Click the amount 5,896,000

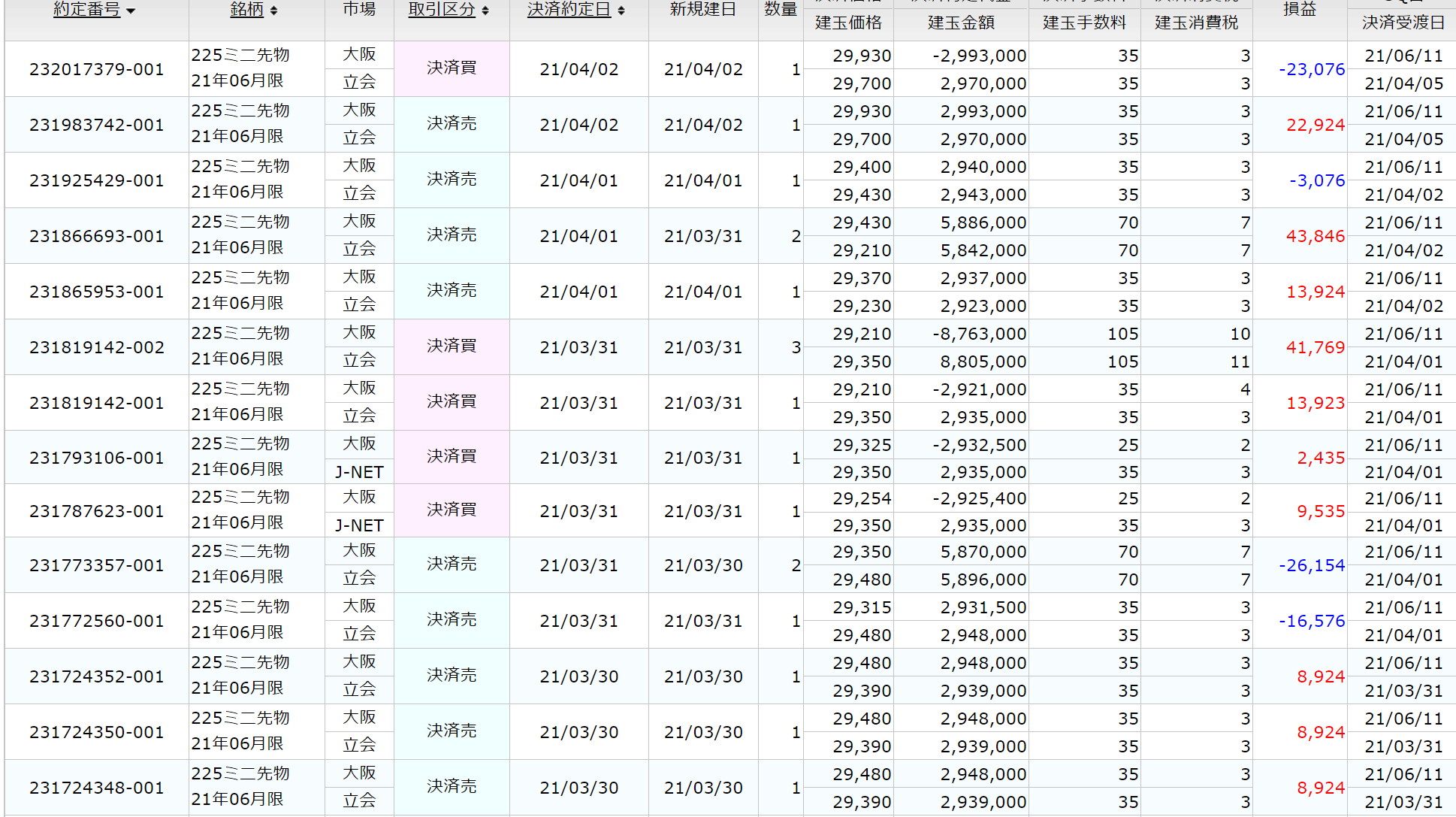click(x=983, y=579)
